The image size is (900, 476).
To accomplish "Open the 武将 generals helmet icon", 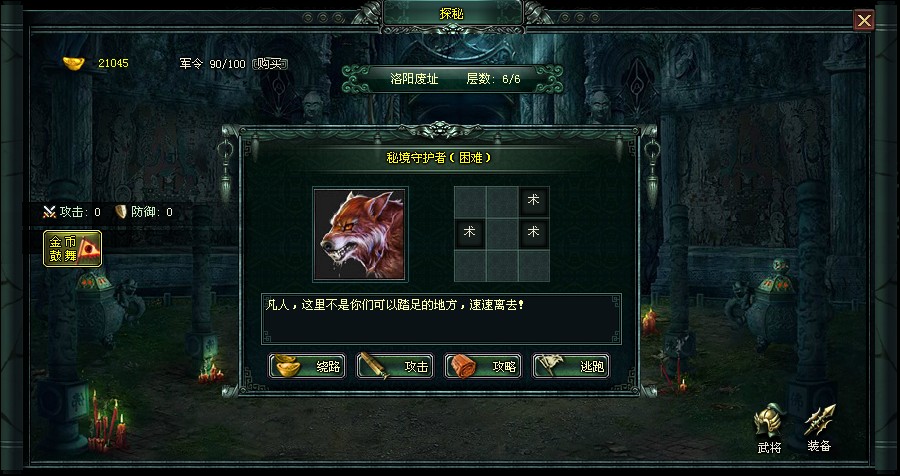I will pyautogui.click(x=769, y=428).
